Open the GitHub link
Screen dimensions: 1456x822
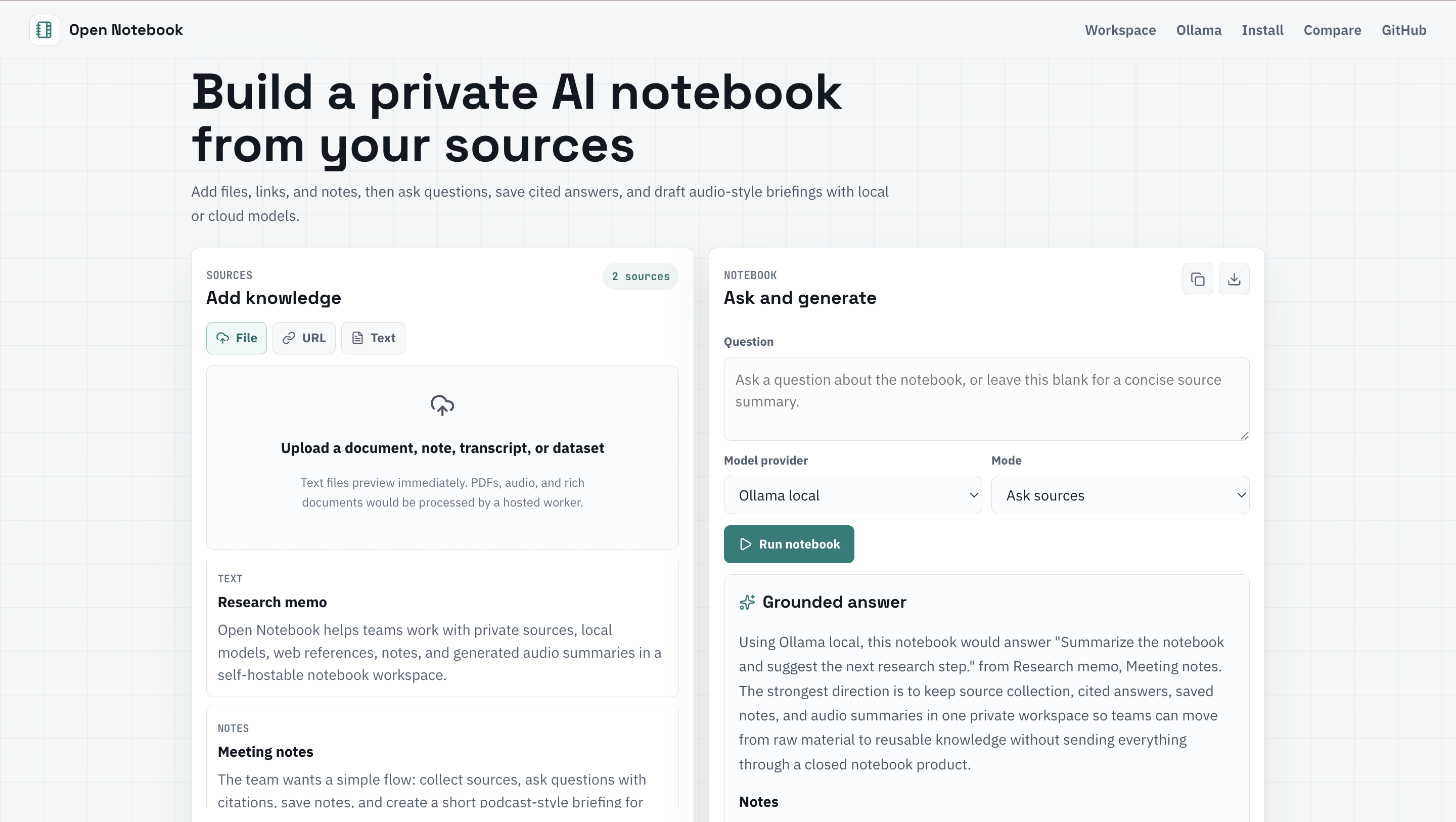pos(1404,30)
